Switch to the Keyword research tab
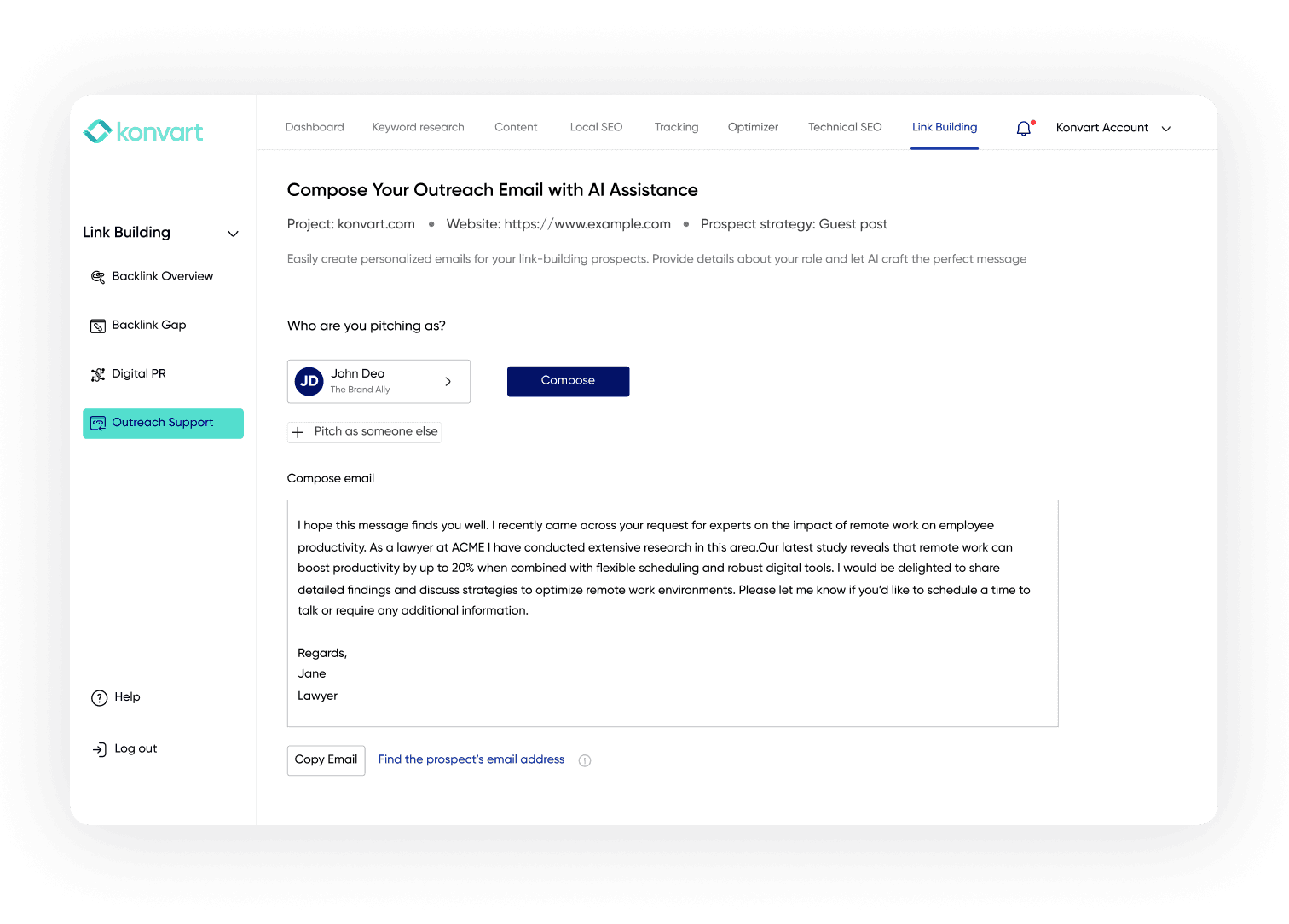This screenshot has height=924, width=1289. point(418,127)
